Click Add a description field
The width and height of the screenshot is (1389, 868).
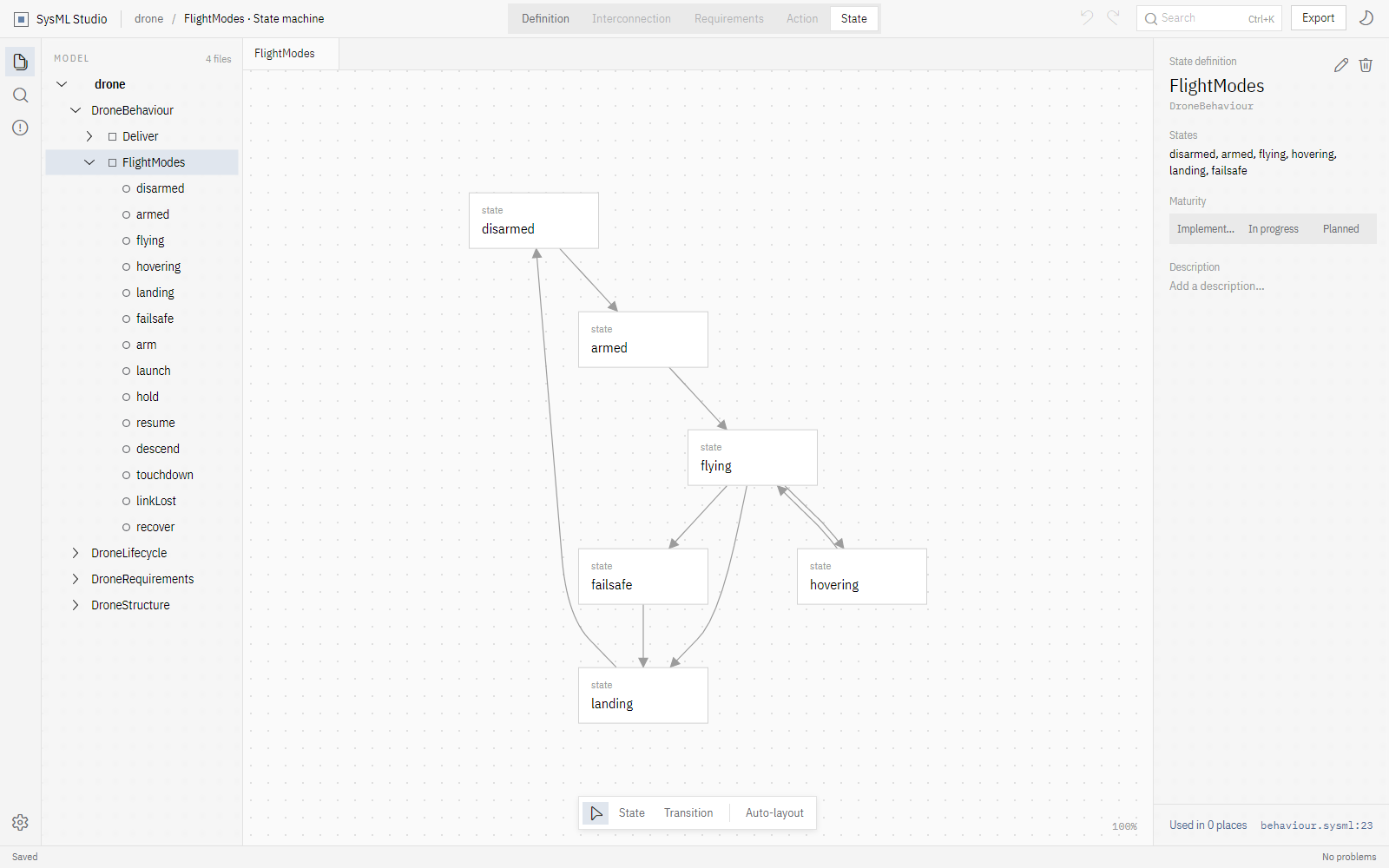pos(1216,286)
